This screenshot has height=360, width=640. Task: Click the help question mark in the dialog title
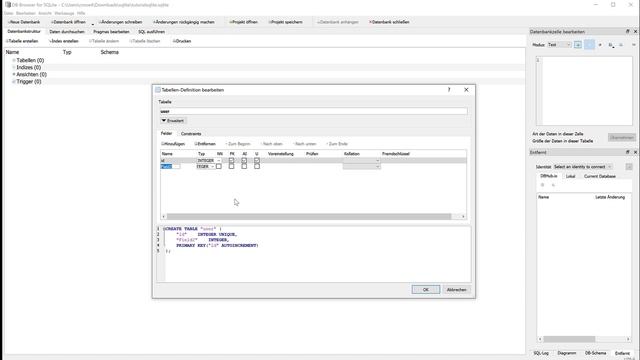[x=449, y=90]
